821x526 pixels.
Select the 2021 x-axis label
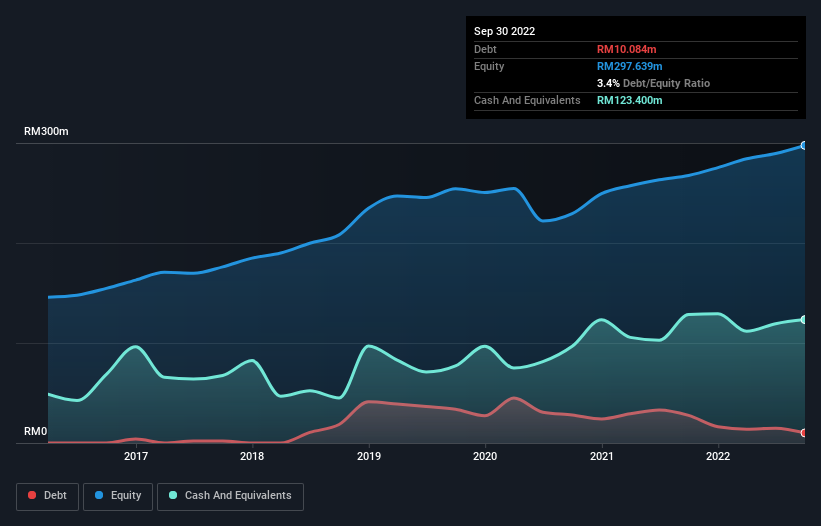pyautogui.click(x=601, y=457)
